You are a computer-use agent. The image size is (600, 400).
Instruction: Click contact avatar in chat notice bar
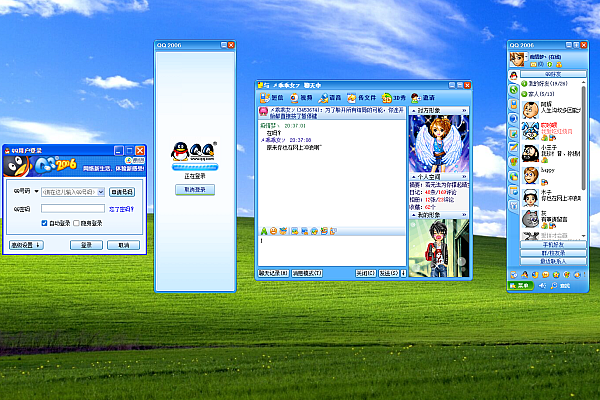(263, 112)
